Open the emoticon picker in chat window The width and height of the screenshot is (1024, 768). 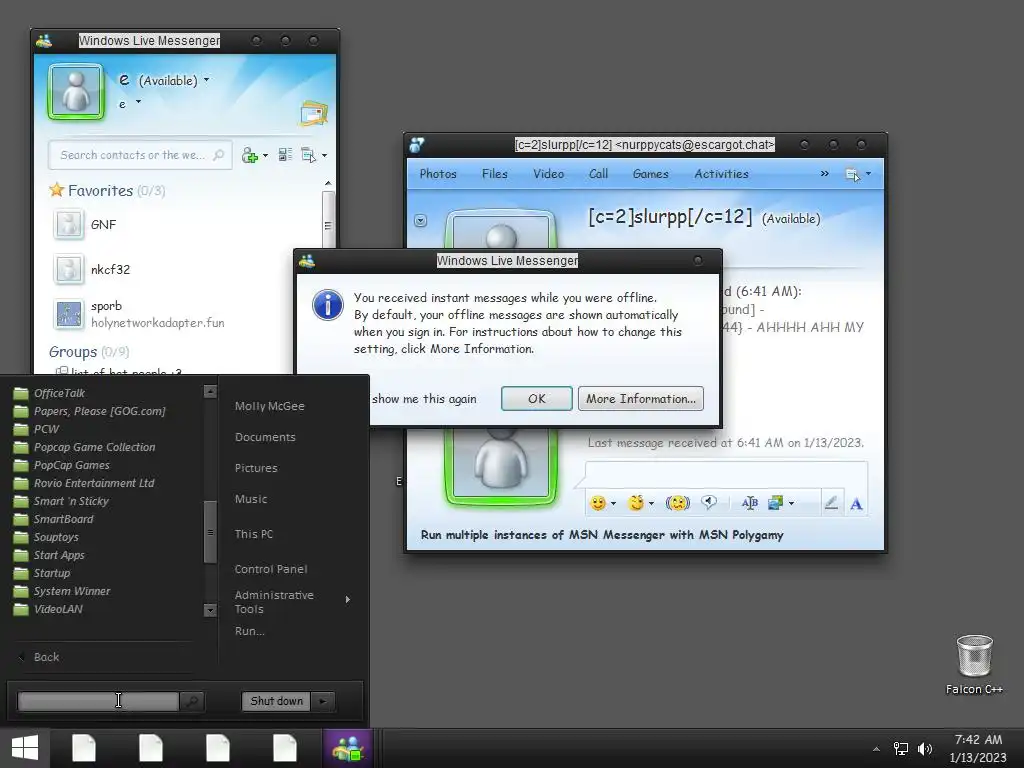coord(597,503)
